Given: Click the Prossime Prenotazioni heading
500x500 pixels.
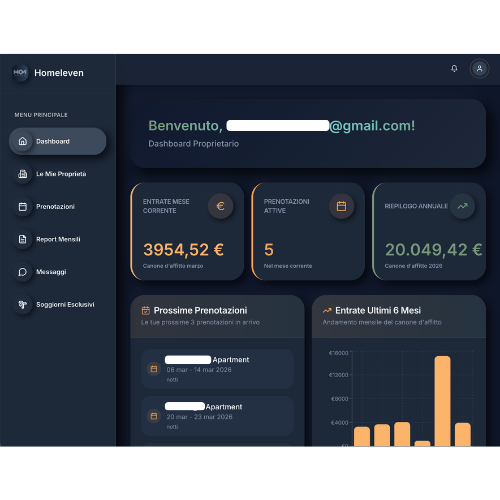Looking at the screenshot, I should (x=200, y=311).
